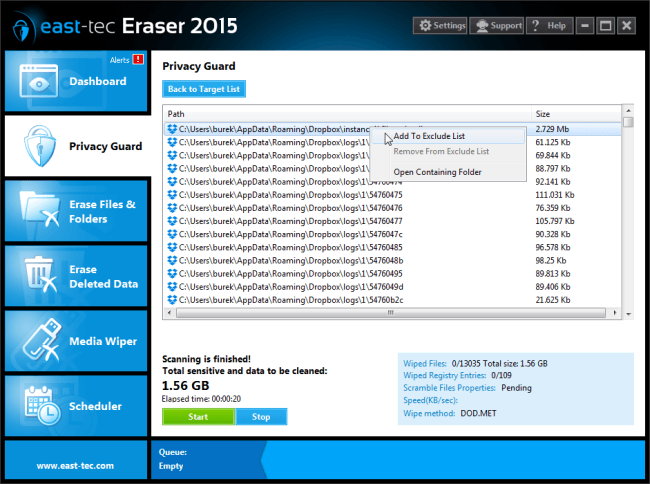
Task: Switch to Erase Deleted Data section
Action: pyautogui.click(x=76, y=276)
